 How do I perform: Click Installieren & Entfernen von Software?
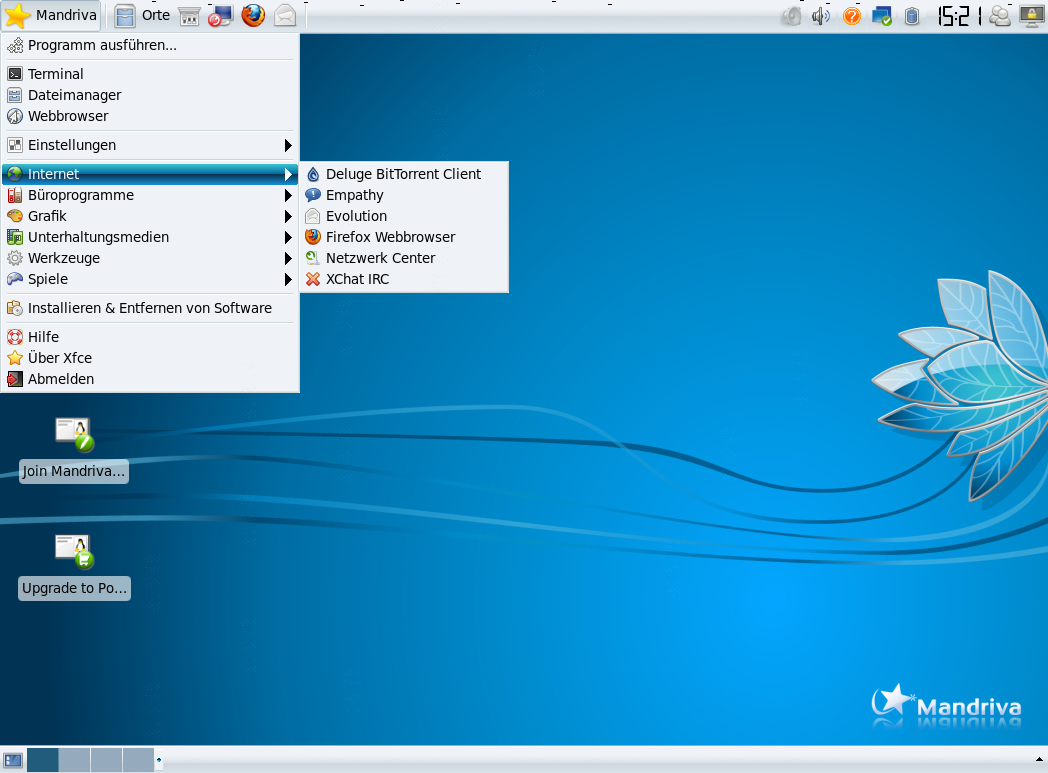(x=149, y=308)
